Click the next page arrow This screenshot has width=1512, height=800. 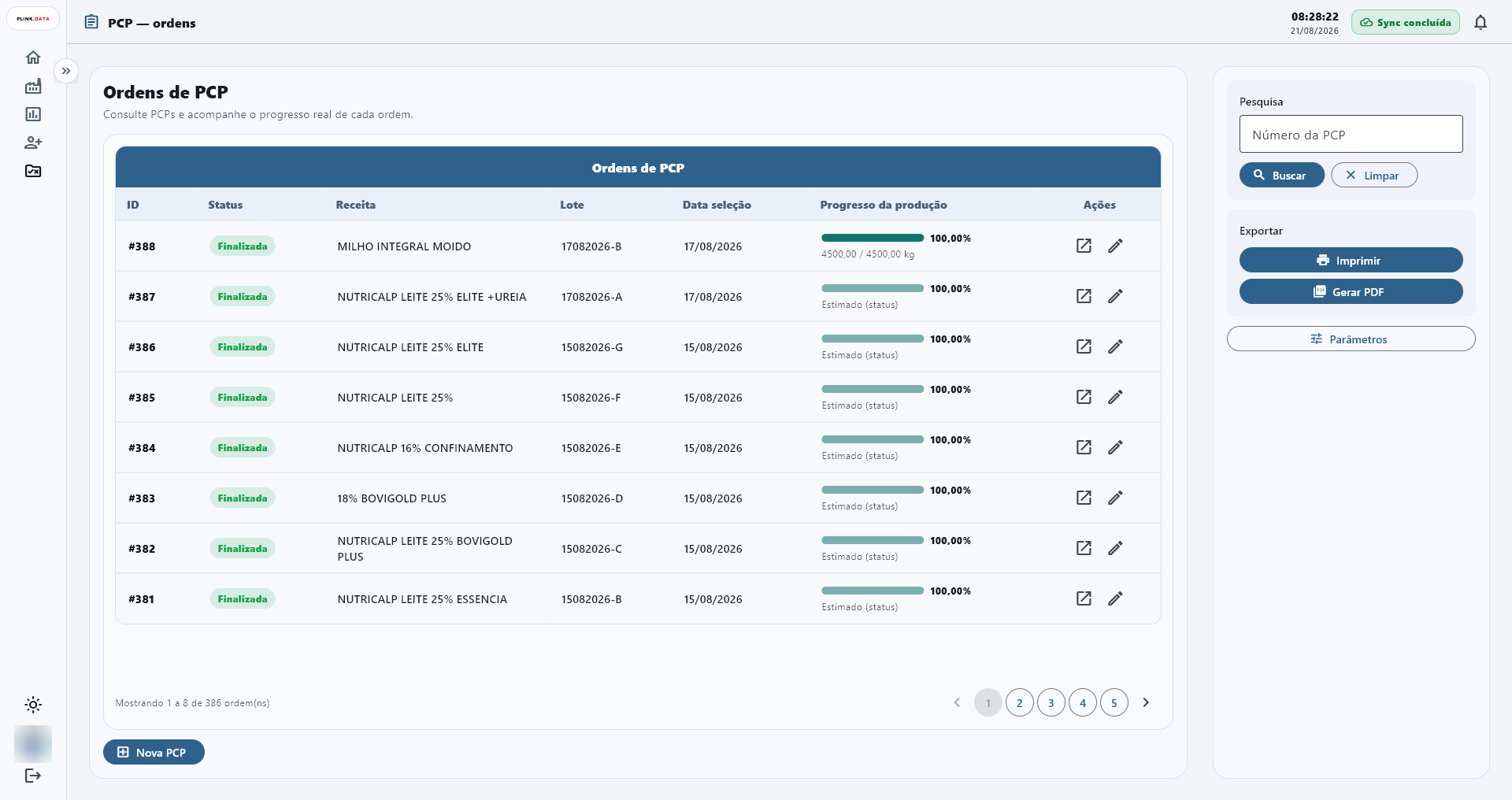(1146, 702)
